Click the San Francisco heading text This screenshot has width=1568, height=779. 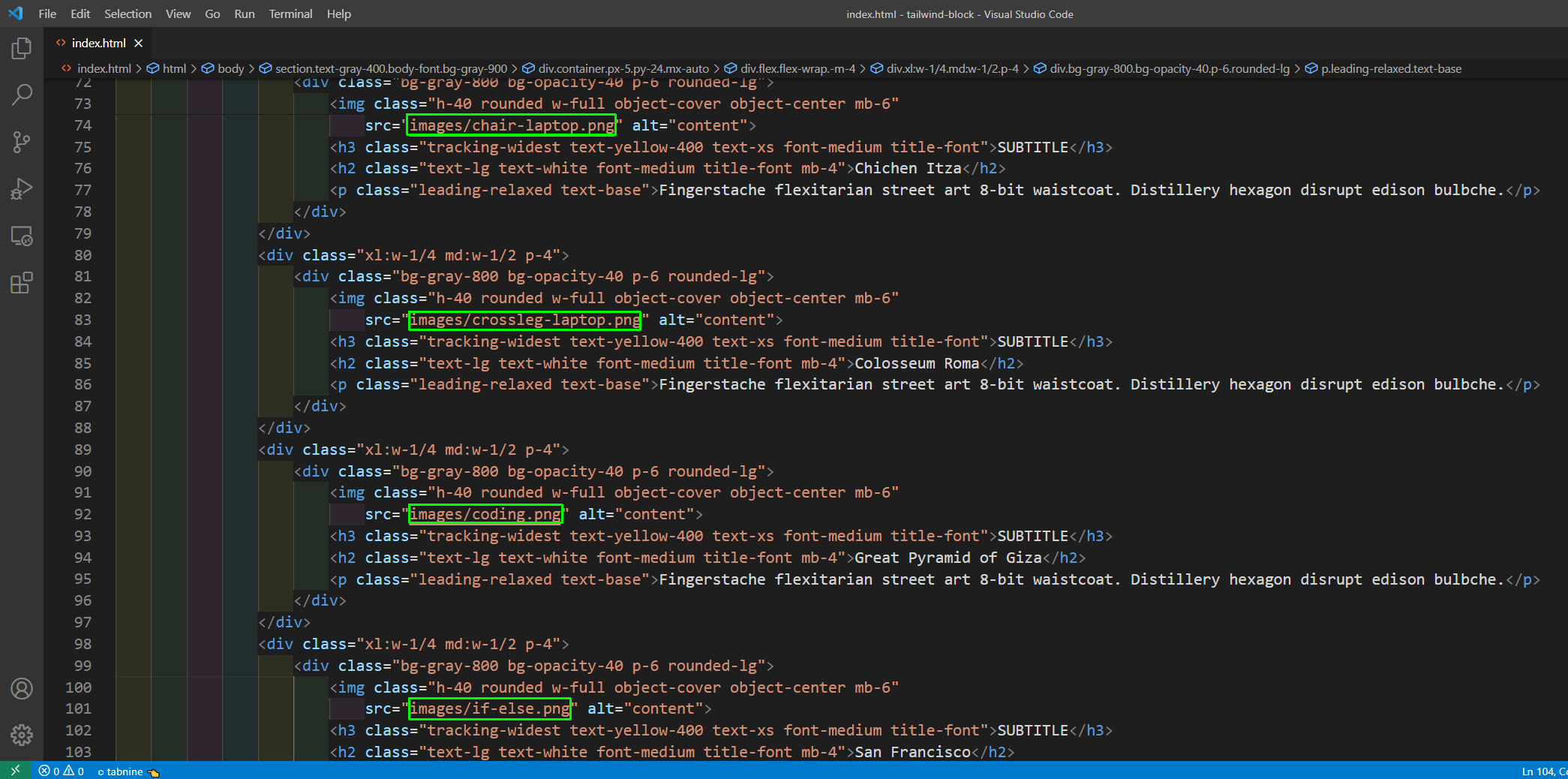coord(912,752)
